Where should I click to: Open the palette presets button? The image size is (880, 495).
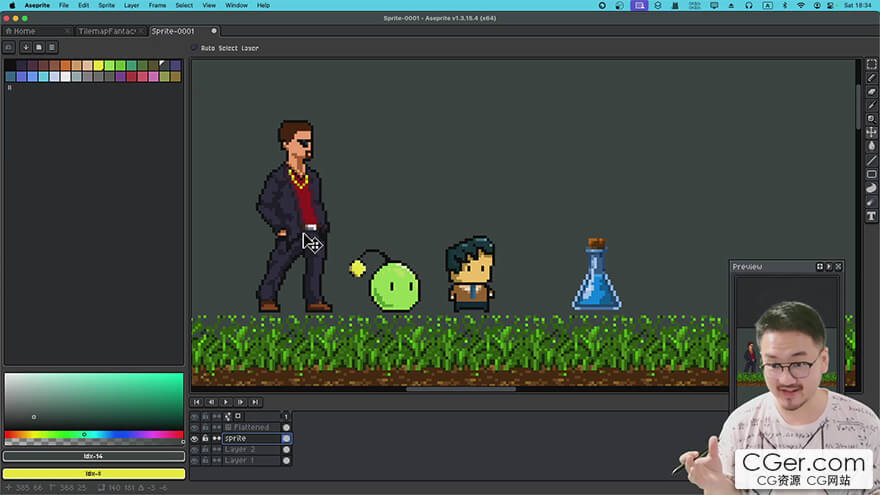[38, 47]
